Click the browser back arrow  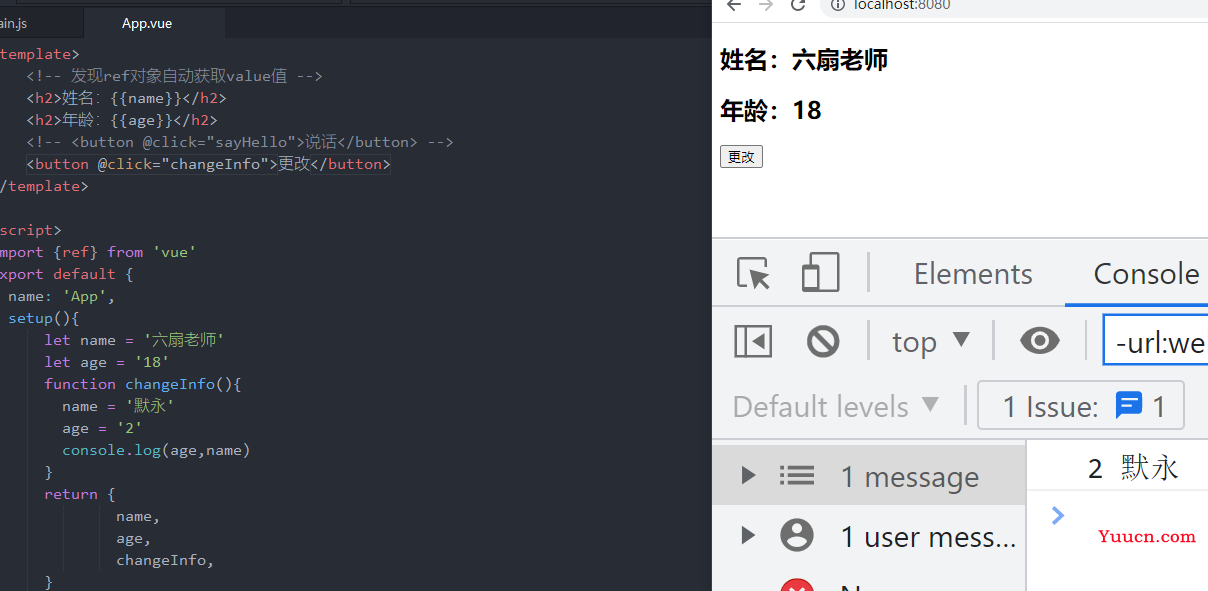click(x=734, y=5)
